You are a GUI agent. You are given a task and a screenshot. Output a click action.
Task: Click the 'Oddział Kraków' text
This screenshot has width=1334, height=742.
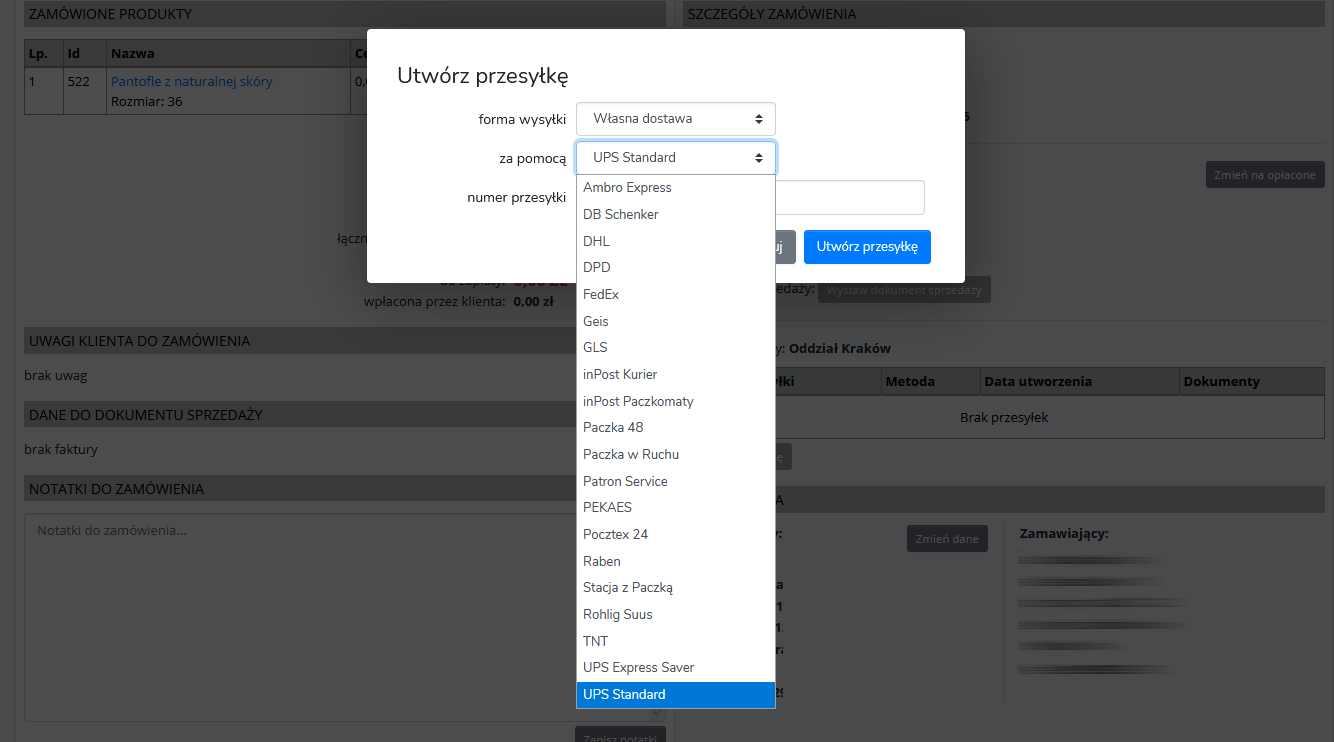click(840, 348)
